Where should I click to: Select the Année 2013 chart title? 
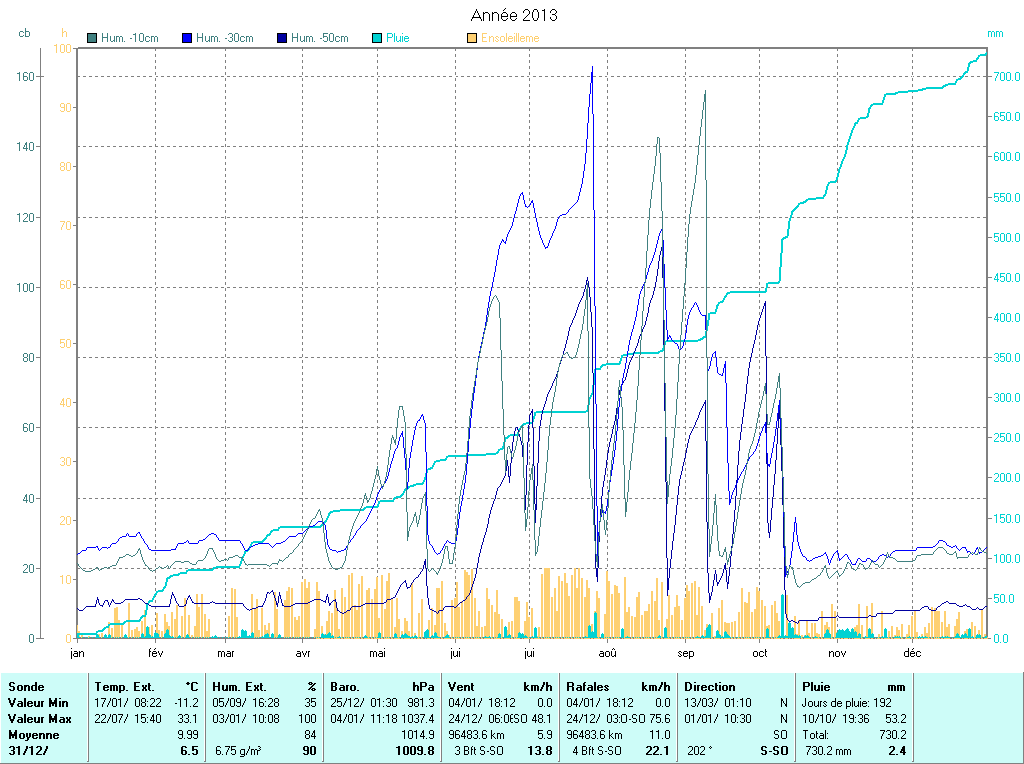click(514, 15)
